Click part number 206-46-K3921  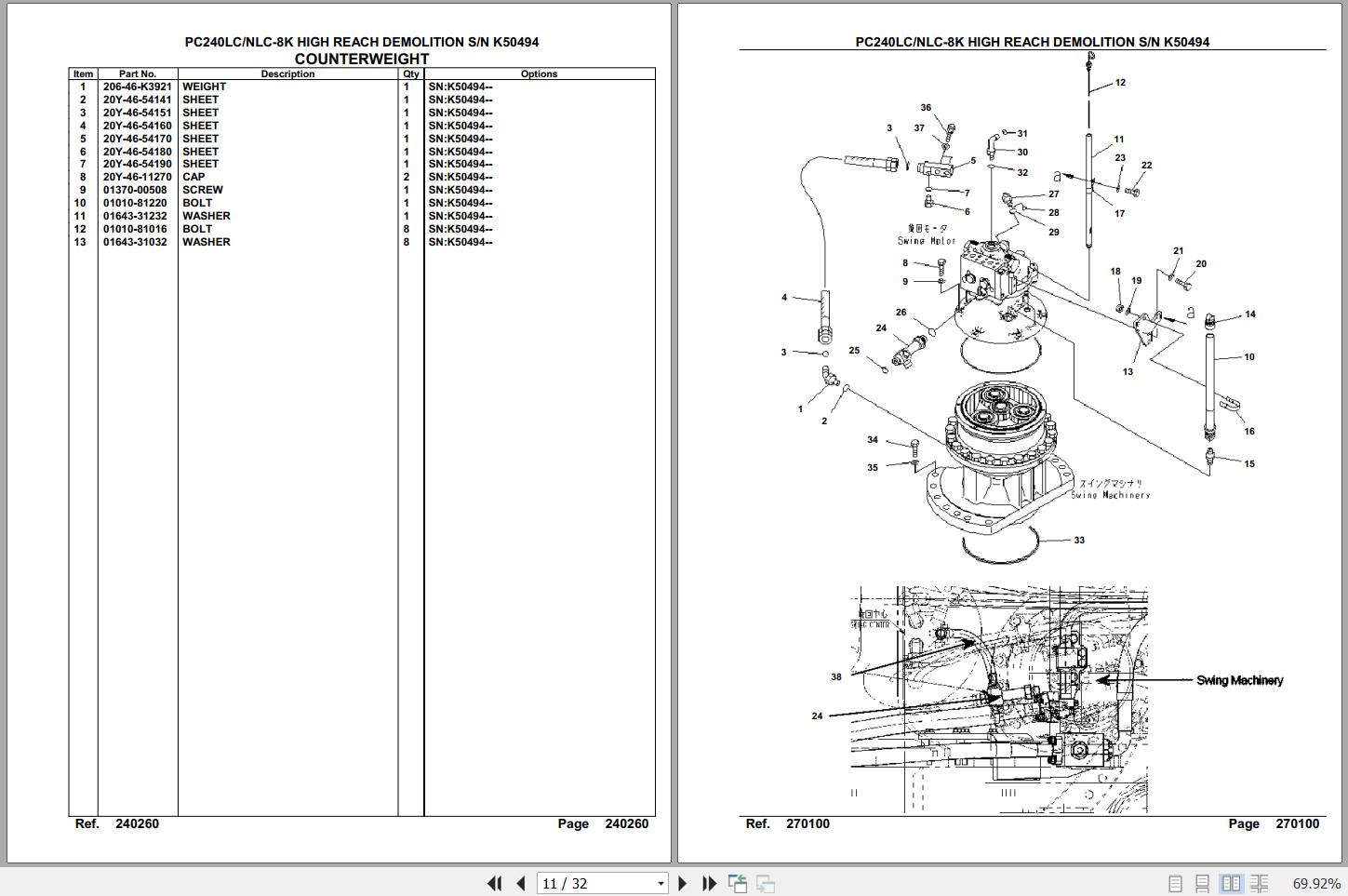pos(138,87)
